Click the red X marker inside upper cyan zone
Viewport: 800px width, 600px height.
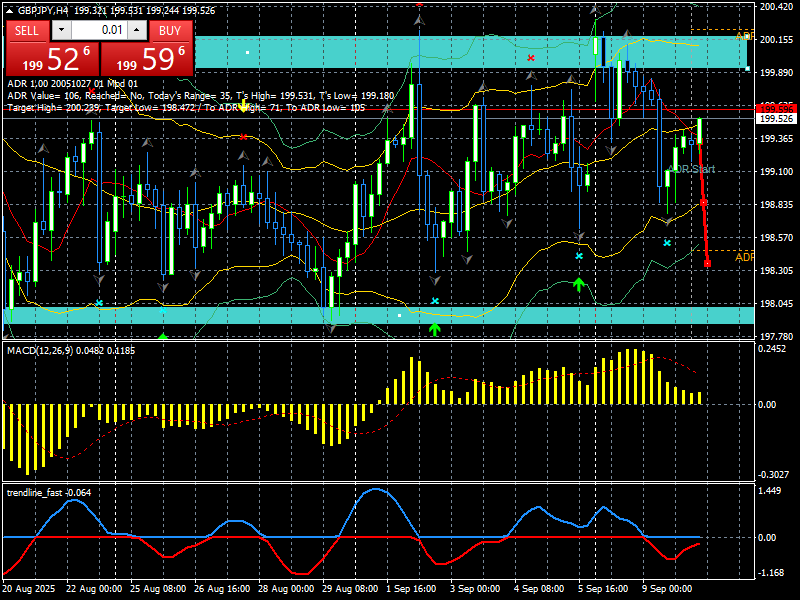531,58
